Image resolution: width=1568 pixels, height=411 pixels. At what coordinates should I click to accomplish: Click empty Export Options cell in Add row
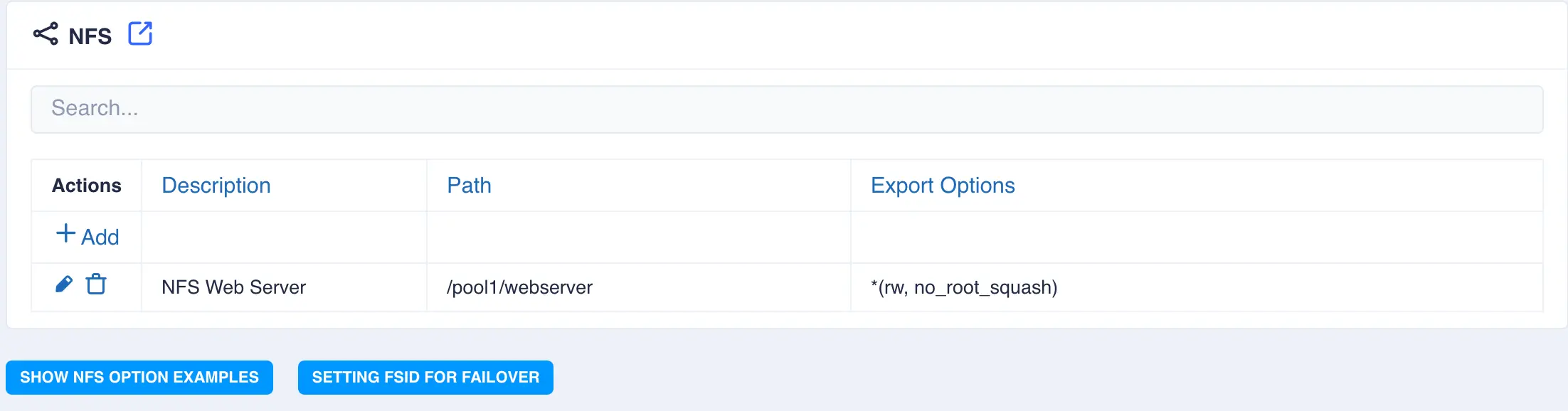[1196, 237]
